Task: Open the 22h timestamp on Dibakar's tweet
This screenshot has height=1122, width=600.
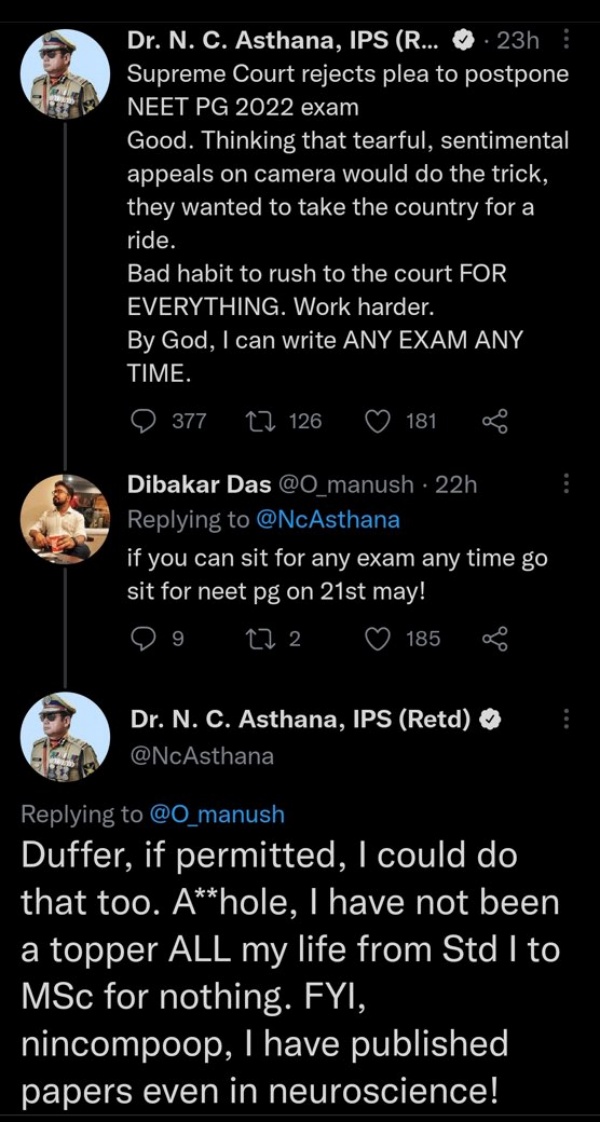Action: 457,484
